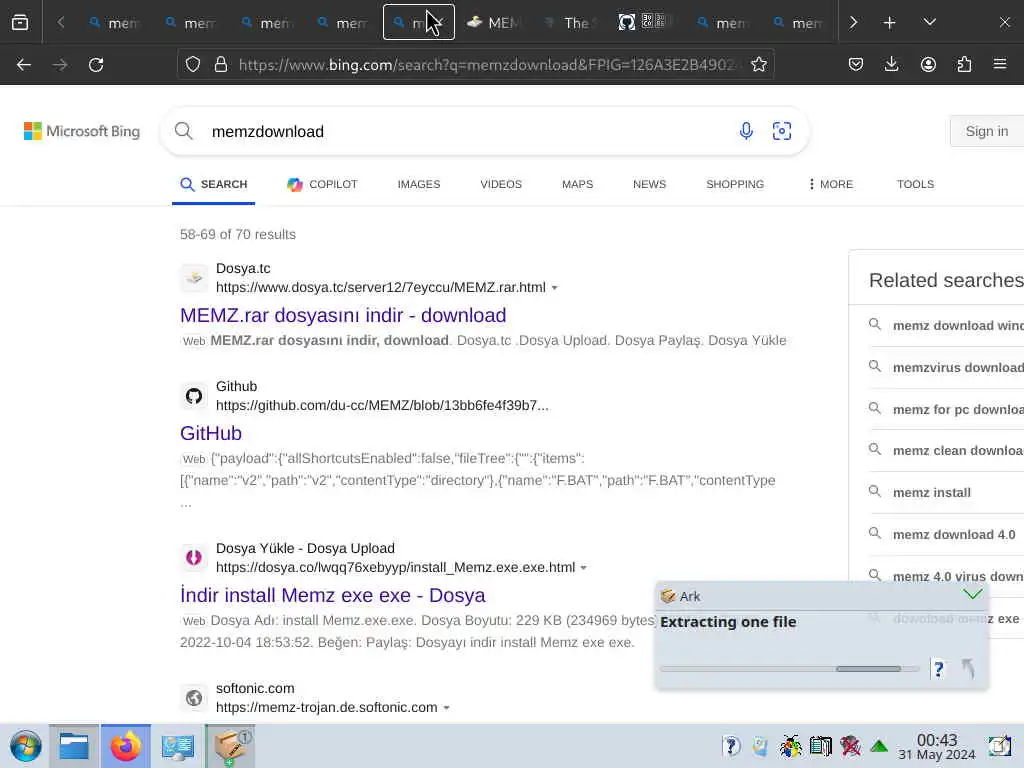Click the Ark extraction progress bar
The height and width of the screenshot is (768, 1024).
coord(790,669)
